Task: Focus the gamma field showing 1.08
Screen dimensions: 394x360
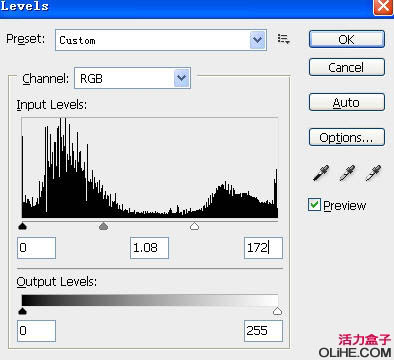Action: coord(149,248)
